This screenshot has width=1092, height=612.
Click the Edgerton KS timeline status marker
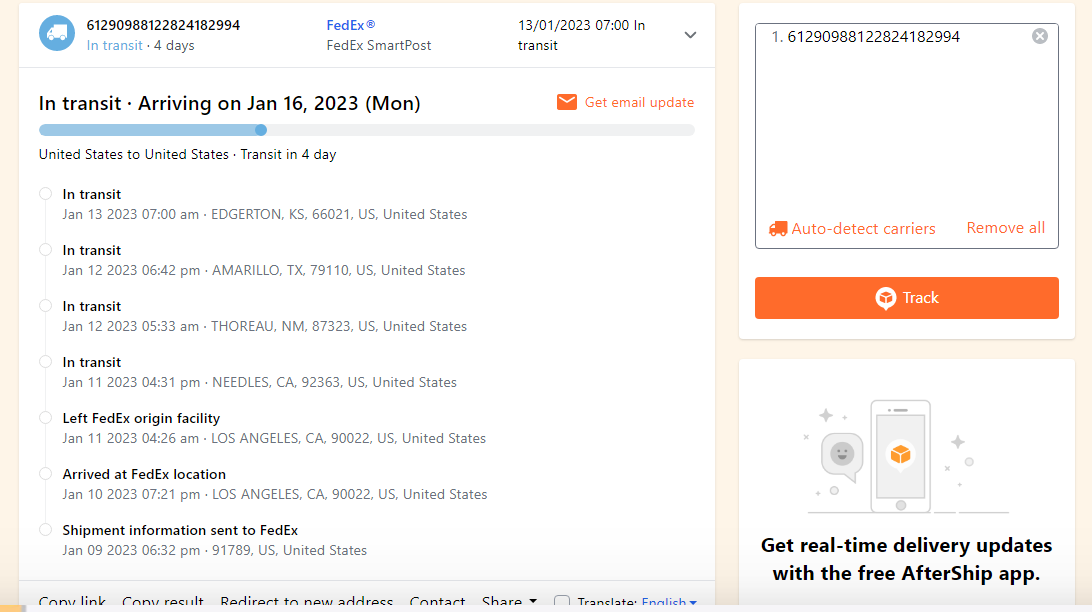coord(45,194)
